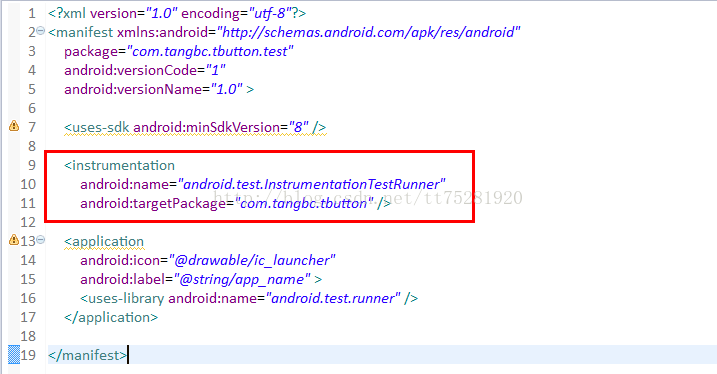Click the opening manifest tag name on line 2
This screenshot has width=717, height=374.
coord(80,32)
